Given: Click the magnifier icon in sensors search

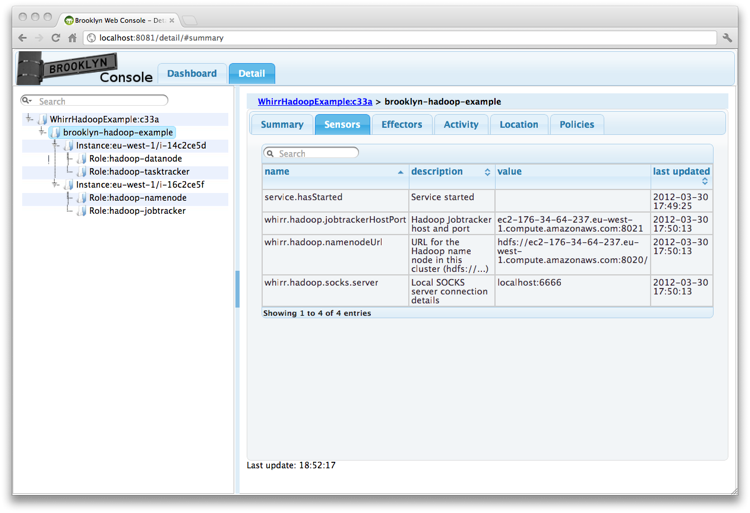Looking at the screenshot, I should pyautogui.click(x=269, y=154).
